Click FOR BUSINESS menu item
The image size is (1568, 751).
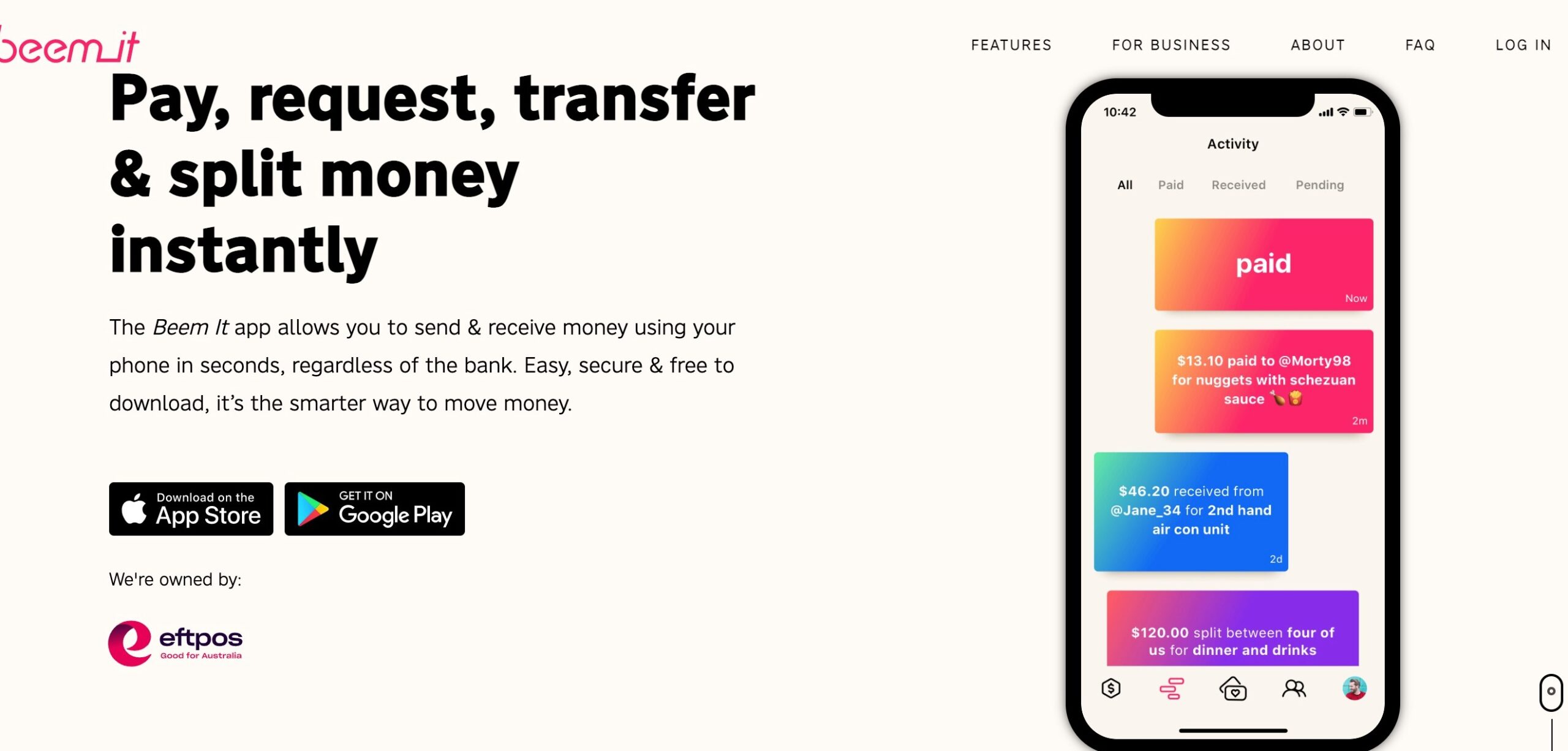click(1172, 44)
